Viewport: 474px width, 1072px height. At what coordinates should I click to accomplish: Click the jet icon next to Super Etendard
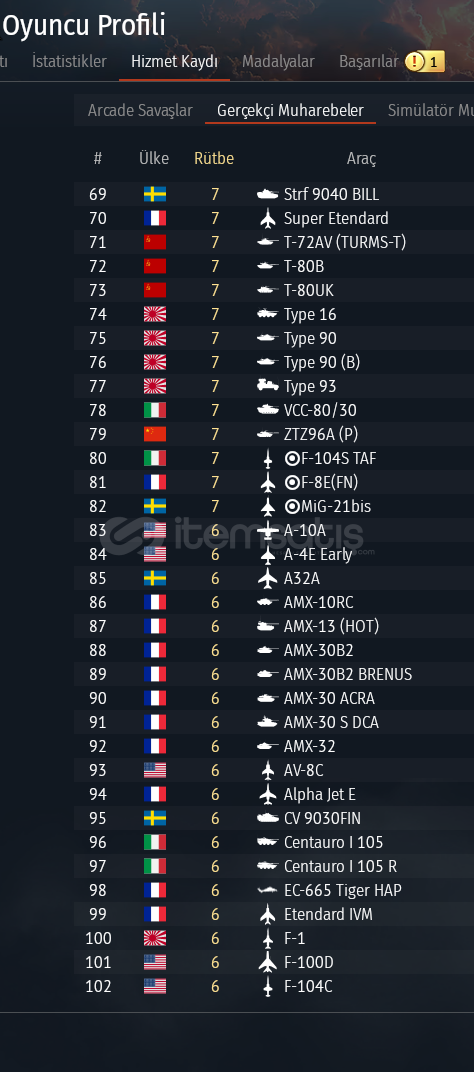click(267, 219)
